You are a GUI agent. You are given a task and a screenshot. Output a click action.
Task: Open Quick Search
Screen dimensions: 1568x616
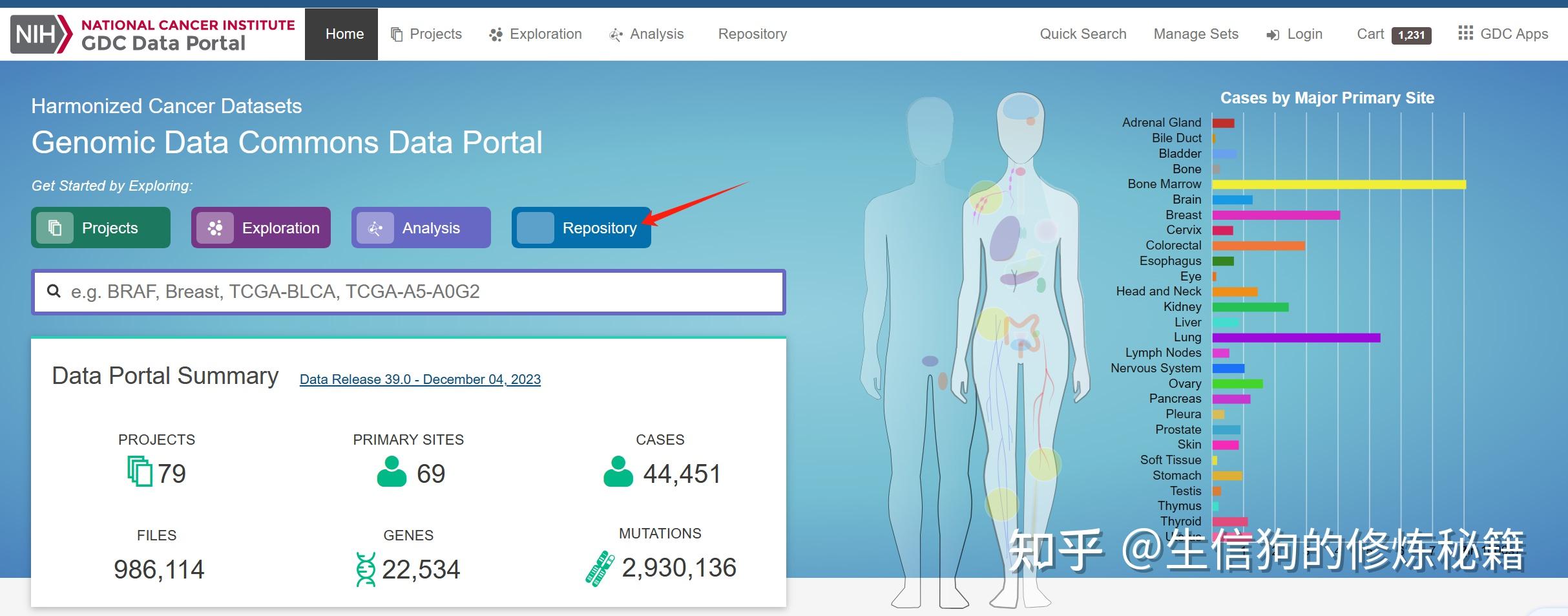pos(1082,34)
